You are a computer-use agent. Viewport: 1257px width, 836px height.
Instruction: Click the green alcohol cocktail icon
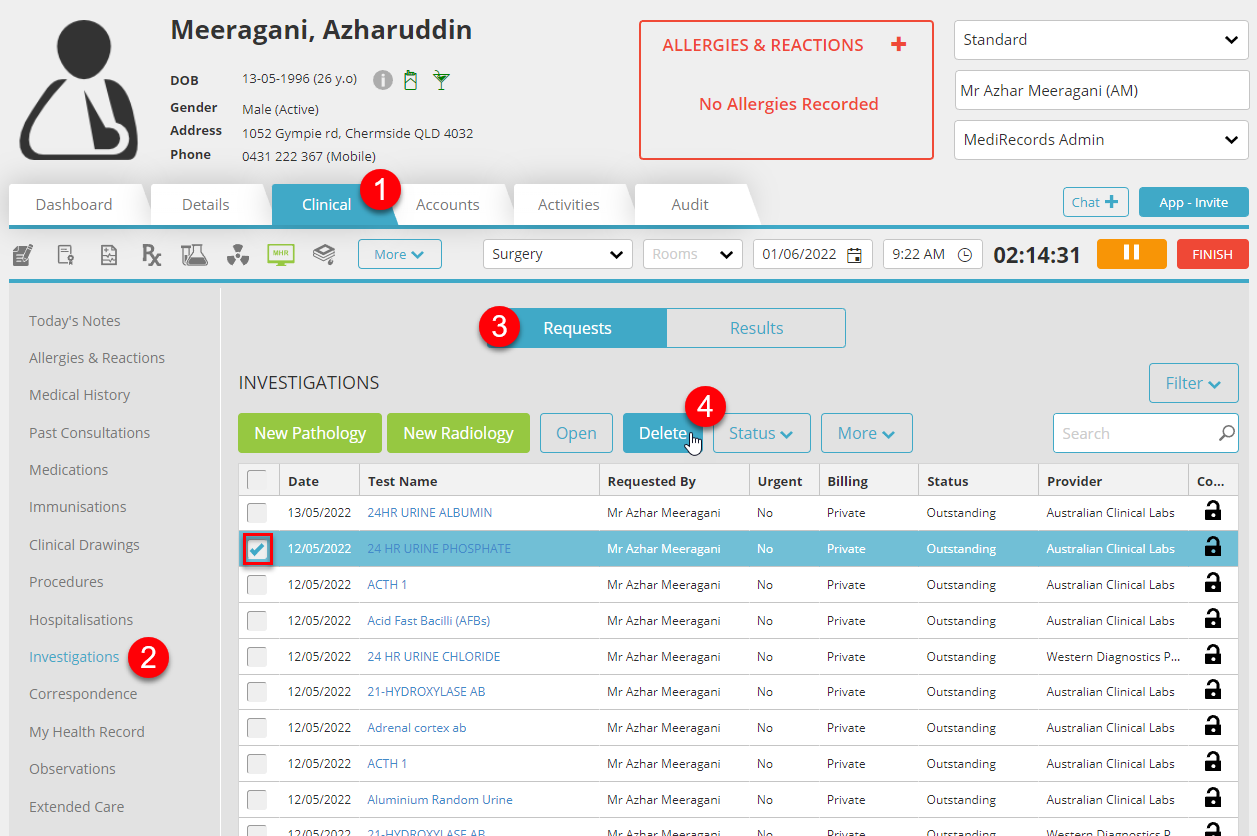[x=440, y=80]
